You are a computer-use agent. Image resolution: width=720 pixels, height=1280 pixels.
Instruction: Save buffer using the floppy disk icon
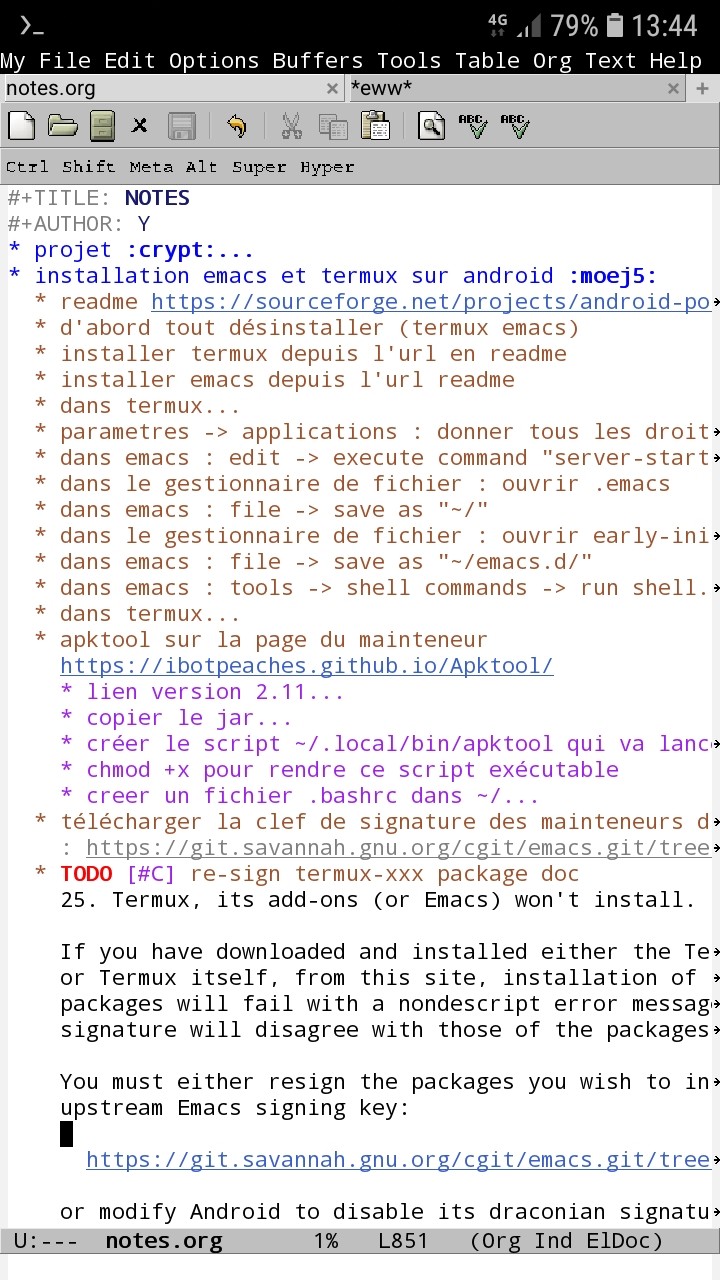181,126
